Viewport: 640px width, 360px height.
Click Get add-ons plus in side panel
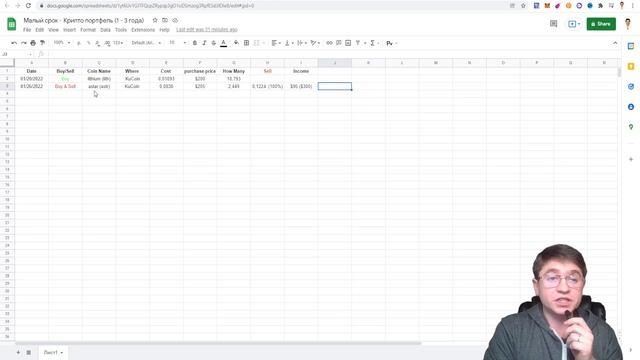[631, 159]
